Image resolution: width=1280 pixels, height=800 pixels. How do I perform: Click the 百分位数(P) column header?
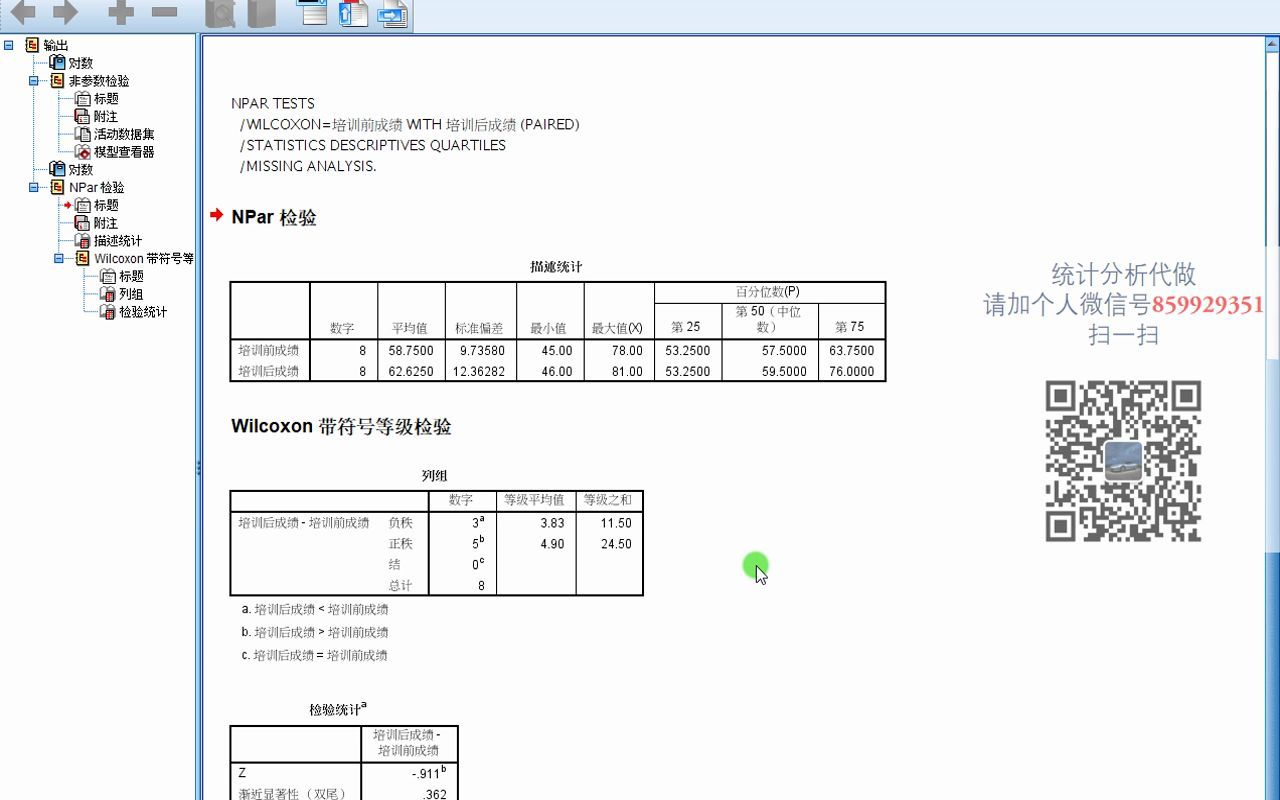coord(768,292)
